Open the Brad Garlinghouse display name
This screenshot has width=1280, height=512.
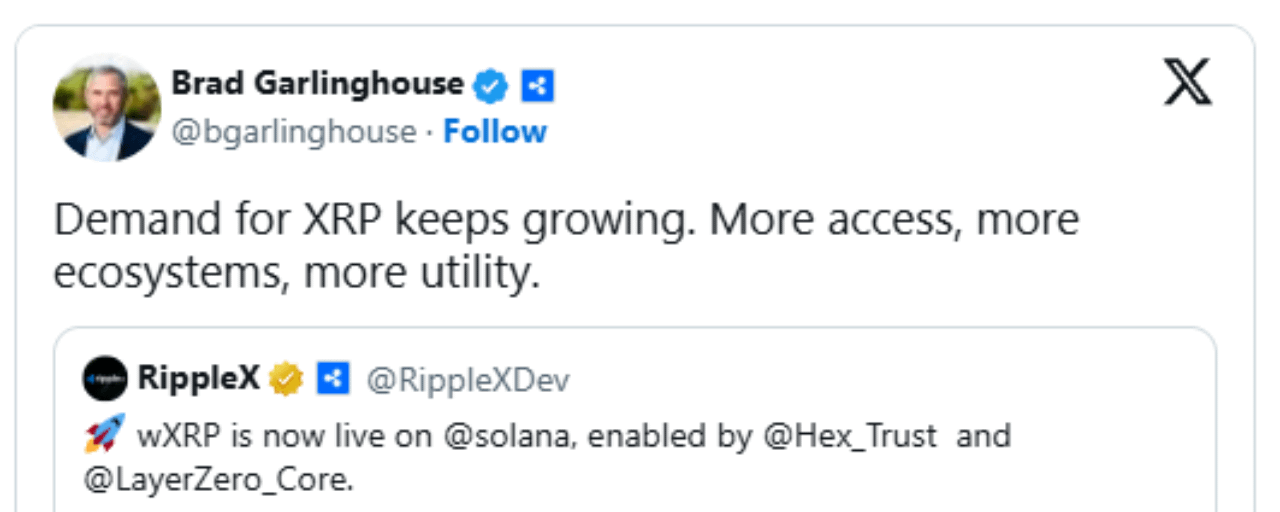[317, 84]
